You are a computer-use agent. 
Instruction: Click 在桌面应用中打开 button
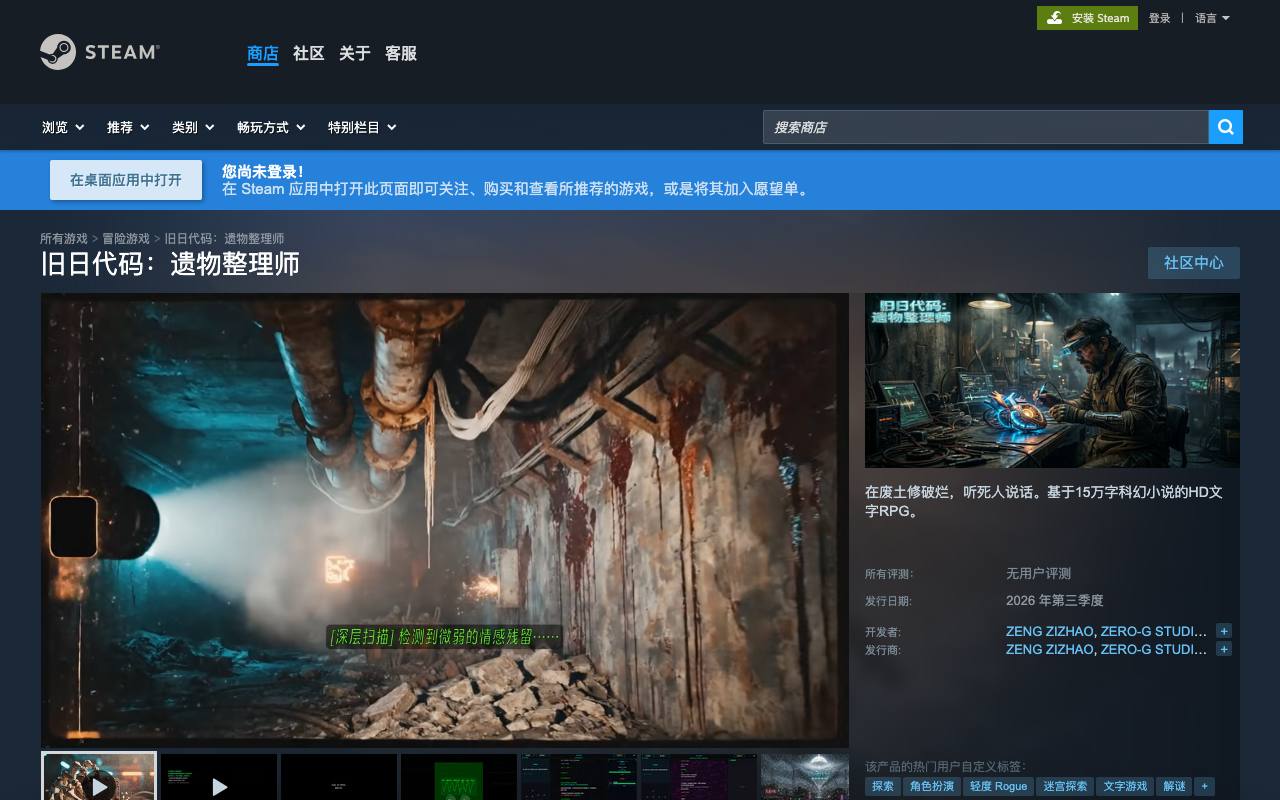click(126, 180)
